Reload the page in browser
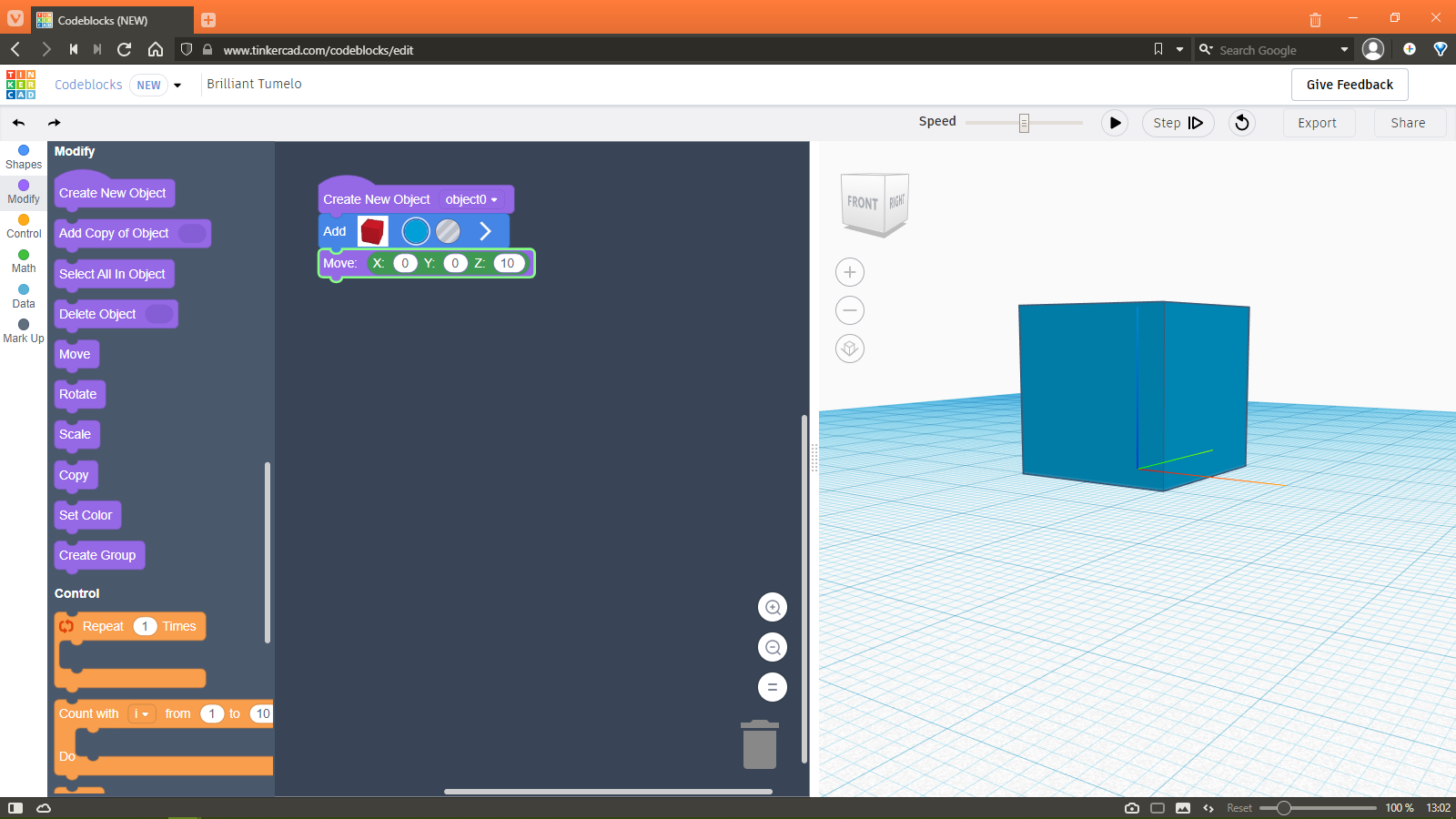1456x819 pixels. point(125,49)
